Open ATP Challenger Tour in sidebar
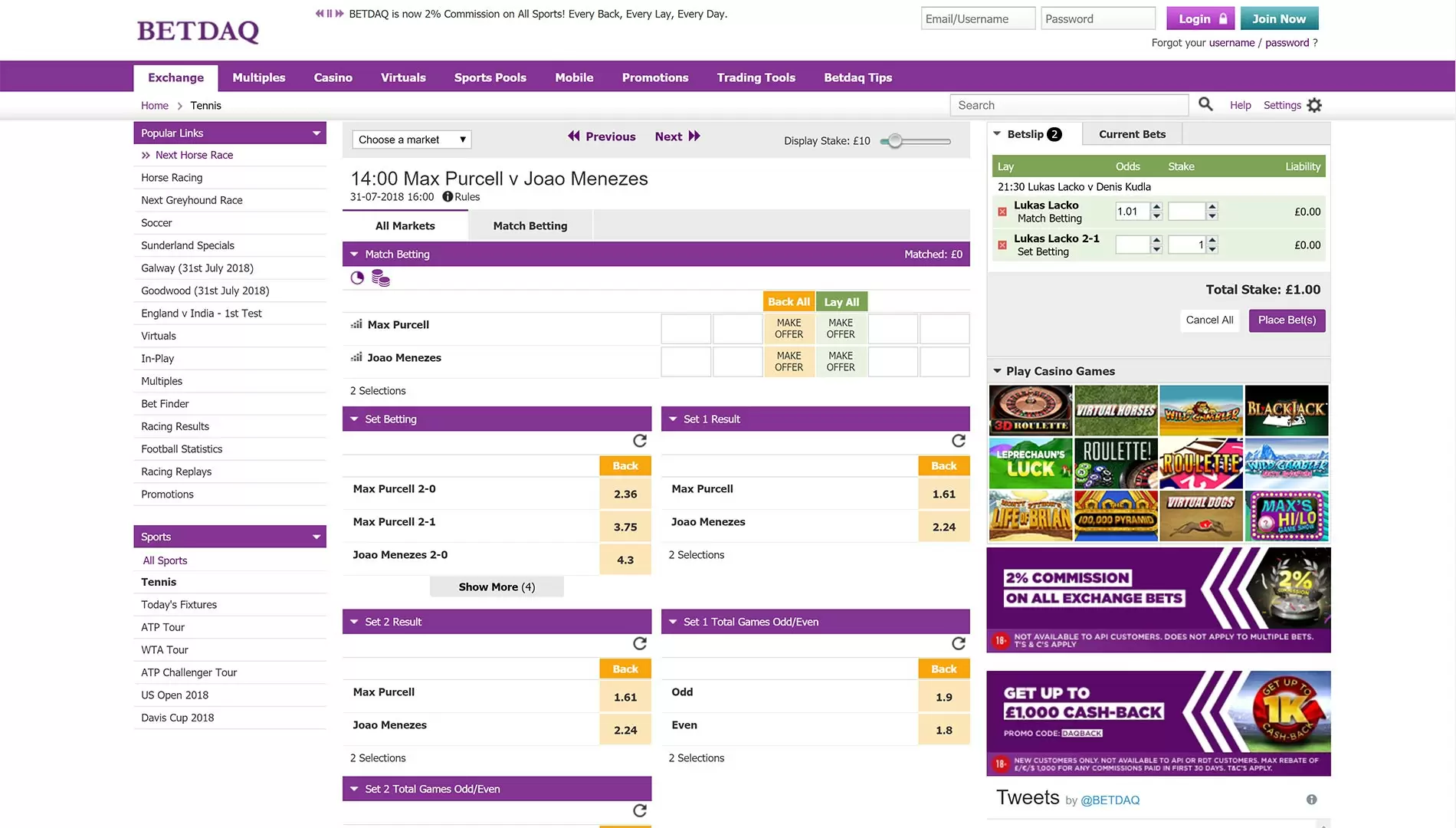The image size is (1456, 828). tap(189, 672)
